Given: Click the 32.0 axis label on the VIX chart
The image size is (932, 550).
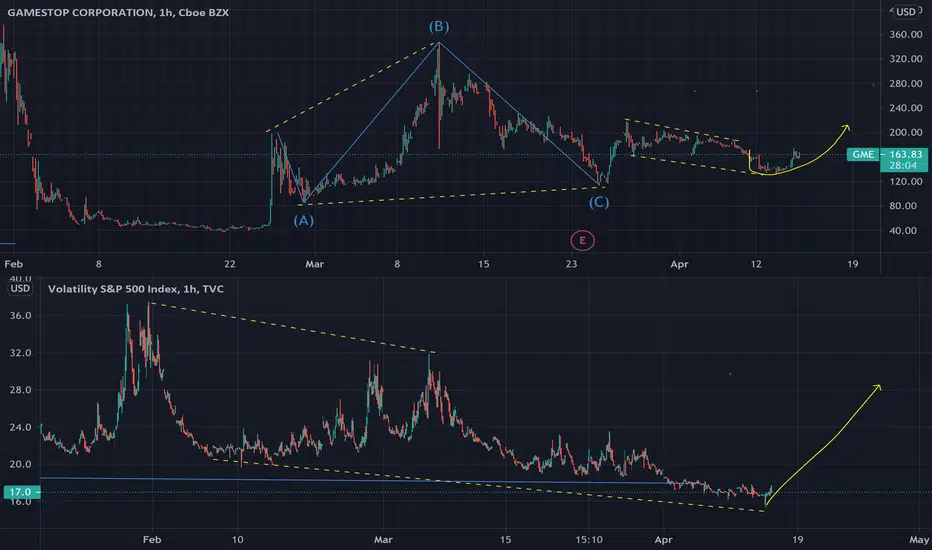Looking at the screenshot, I should coord(20,353).
